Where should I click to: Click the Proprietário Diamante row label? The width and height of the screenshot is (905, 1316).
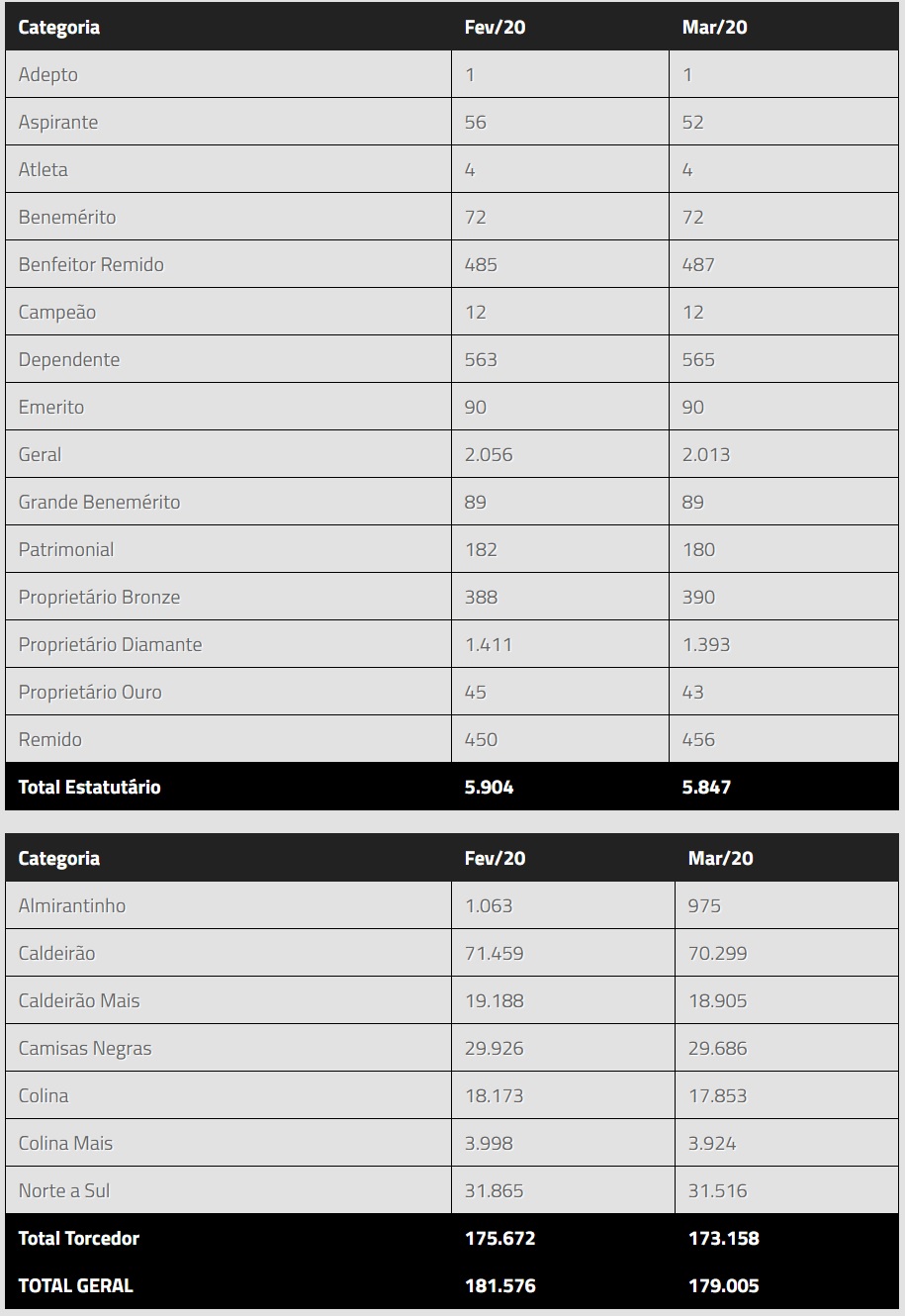point(110,645)
